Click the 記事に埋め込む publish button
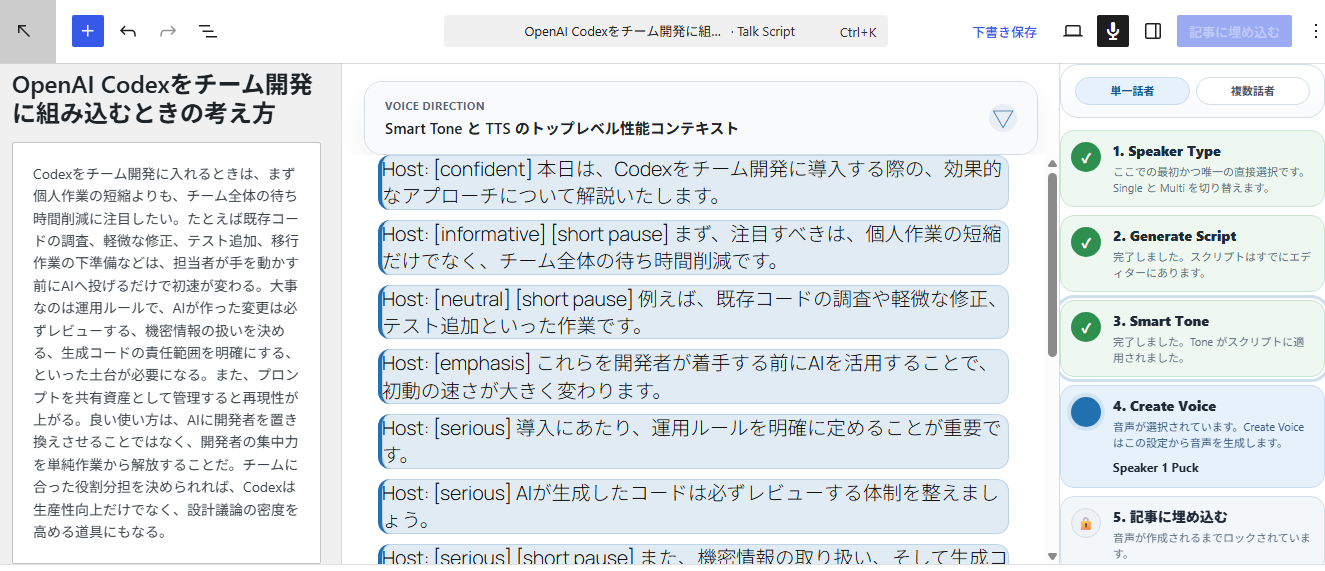 tap(1234, 31)
